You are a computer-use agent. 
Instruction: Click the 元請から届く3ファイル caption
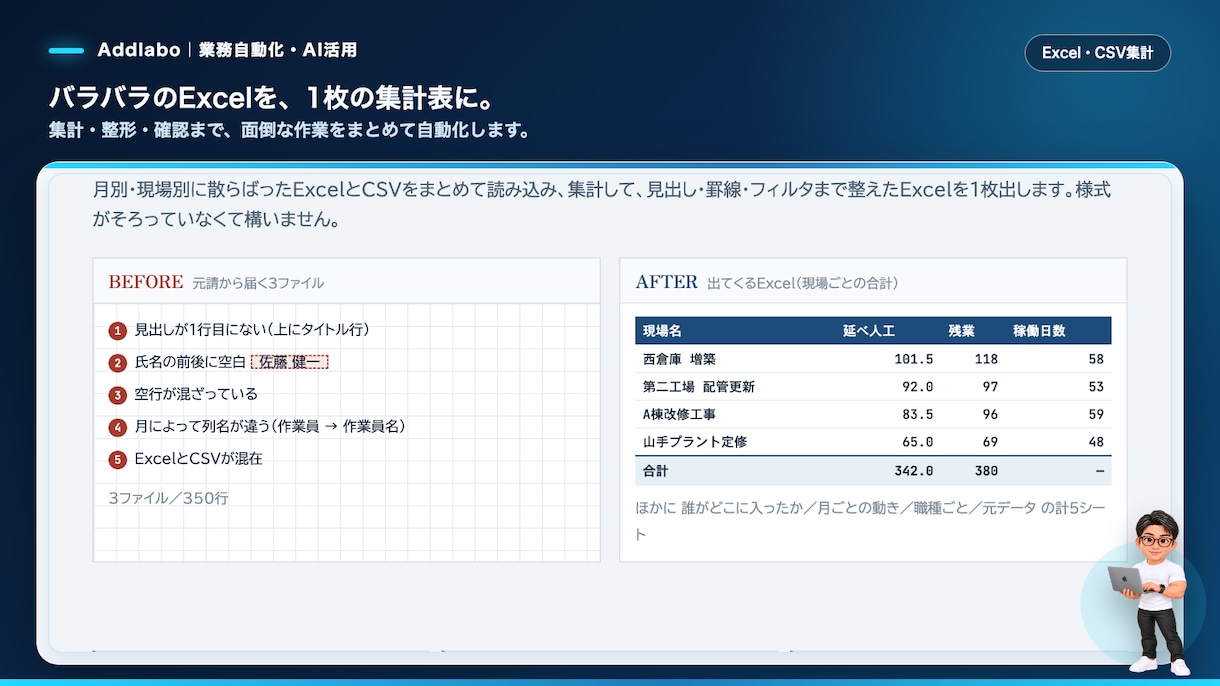(258, 283)
